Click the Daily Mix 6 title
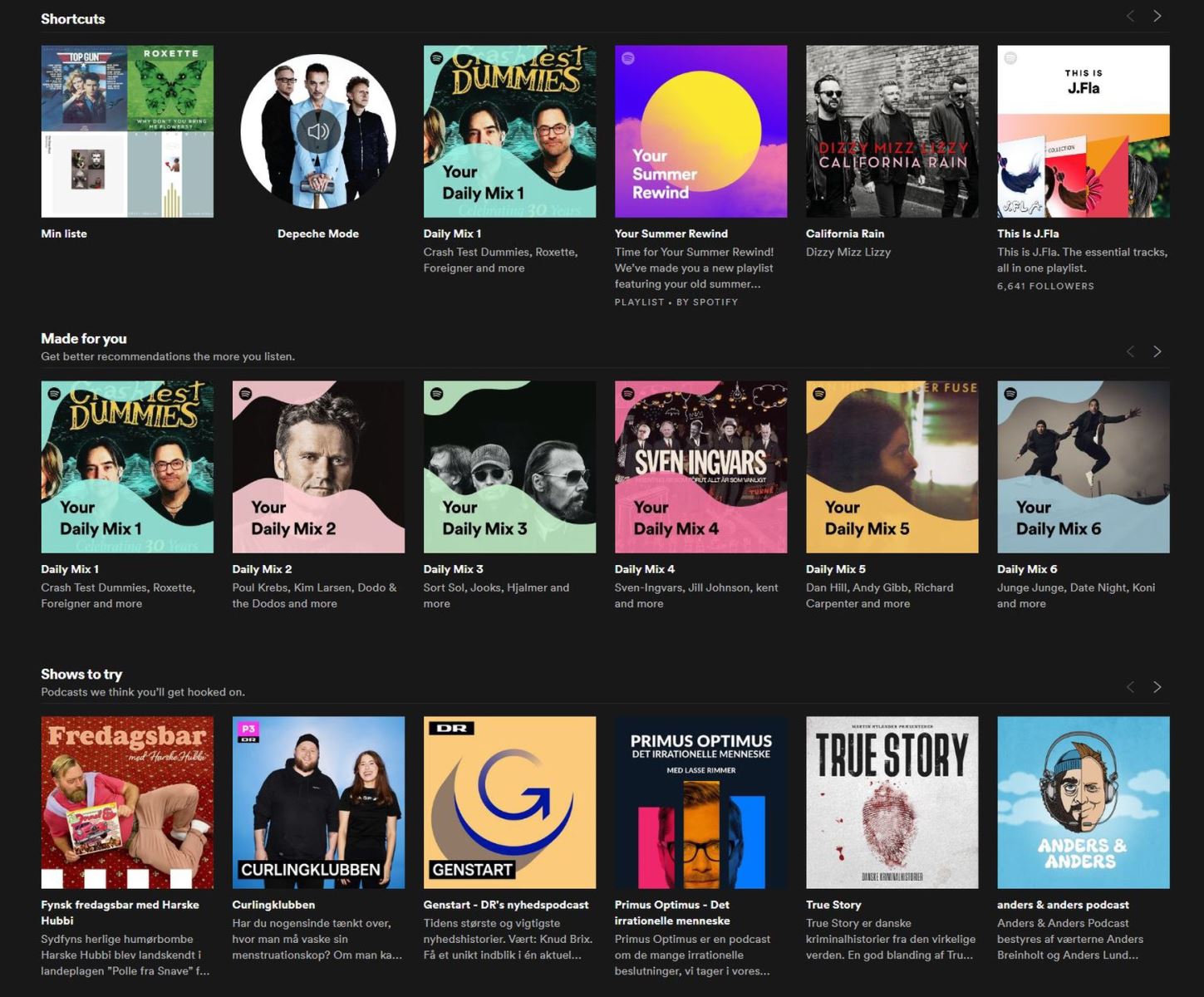Viewport: 1204px width, 997px height. click(x=1027, y=569)
